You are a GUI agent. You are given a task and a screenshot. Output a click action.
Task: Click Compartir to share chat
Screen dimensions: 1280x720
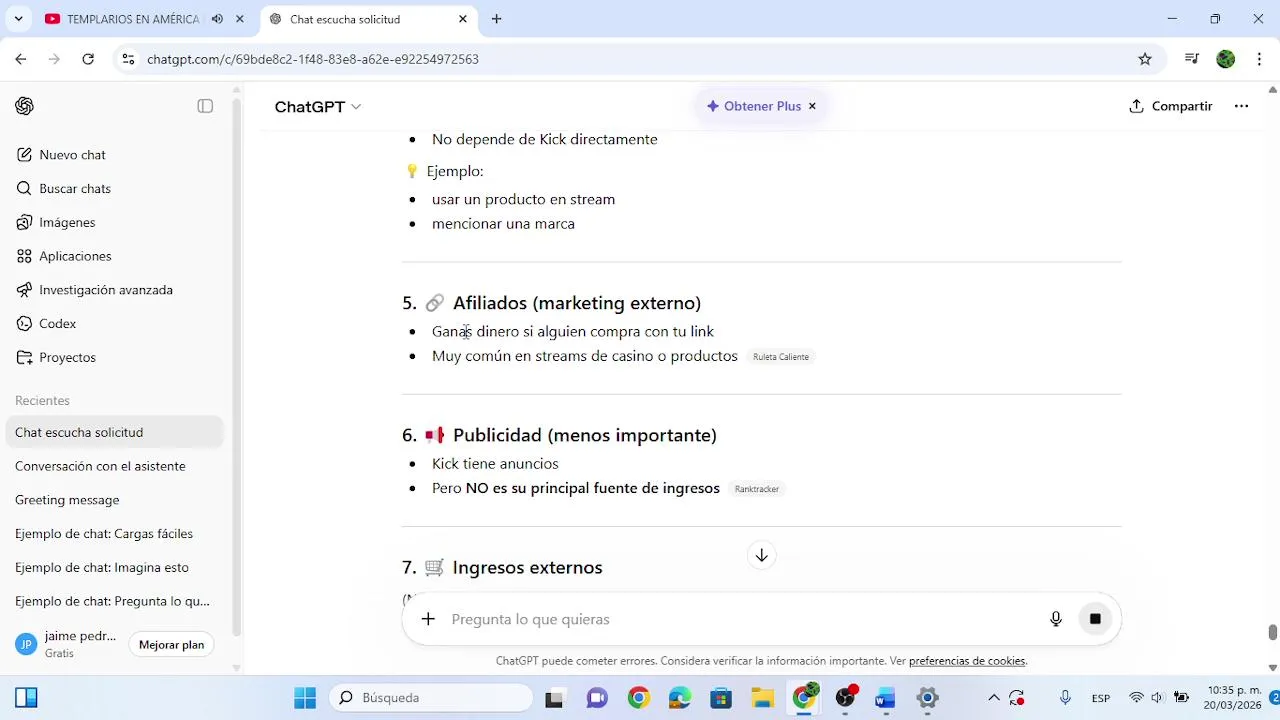1170,106
